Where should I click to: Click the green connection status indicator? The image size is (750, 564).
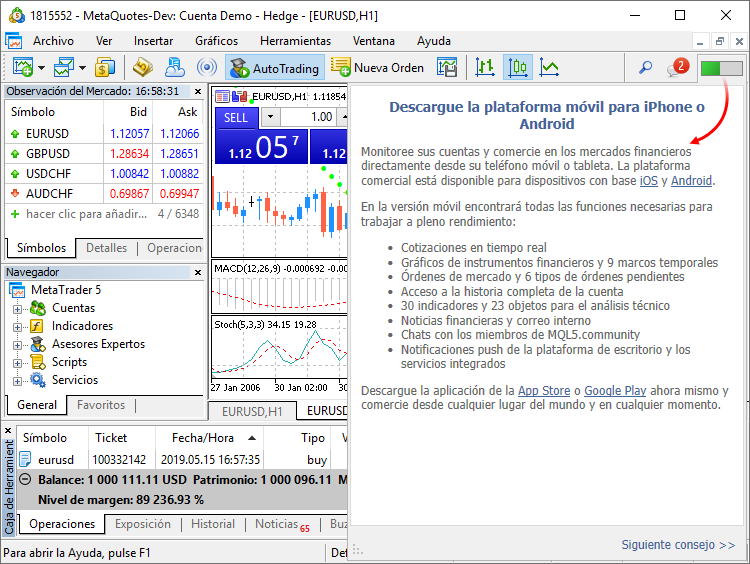(x=721, y=68)
